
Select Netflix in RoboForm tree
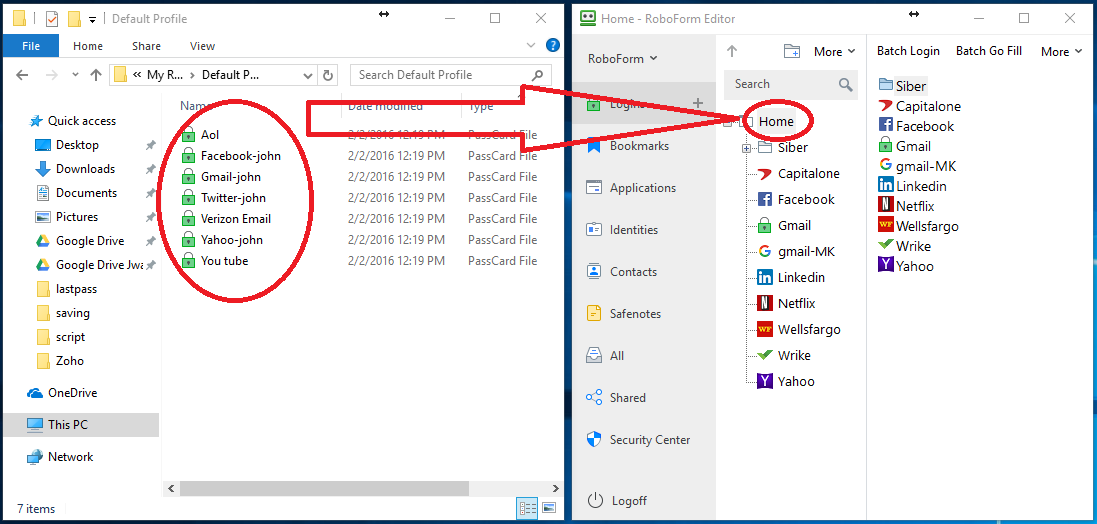[x=786, y=304]
